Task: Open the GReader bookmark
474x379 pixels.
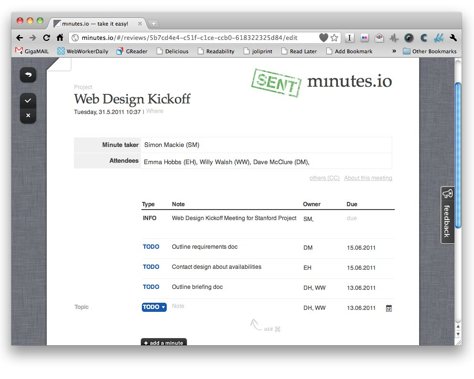Action: tap(132, 51)
